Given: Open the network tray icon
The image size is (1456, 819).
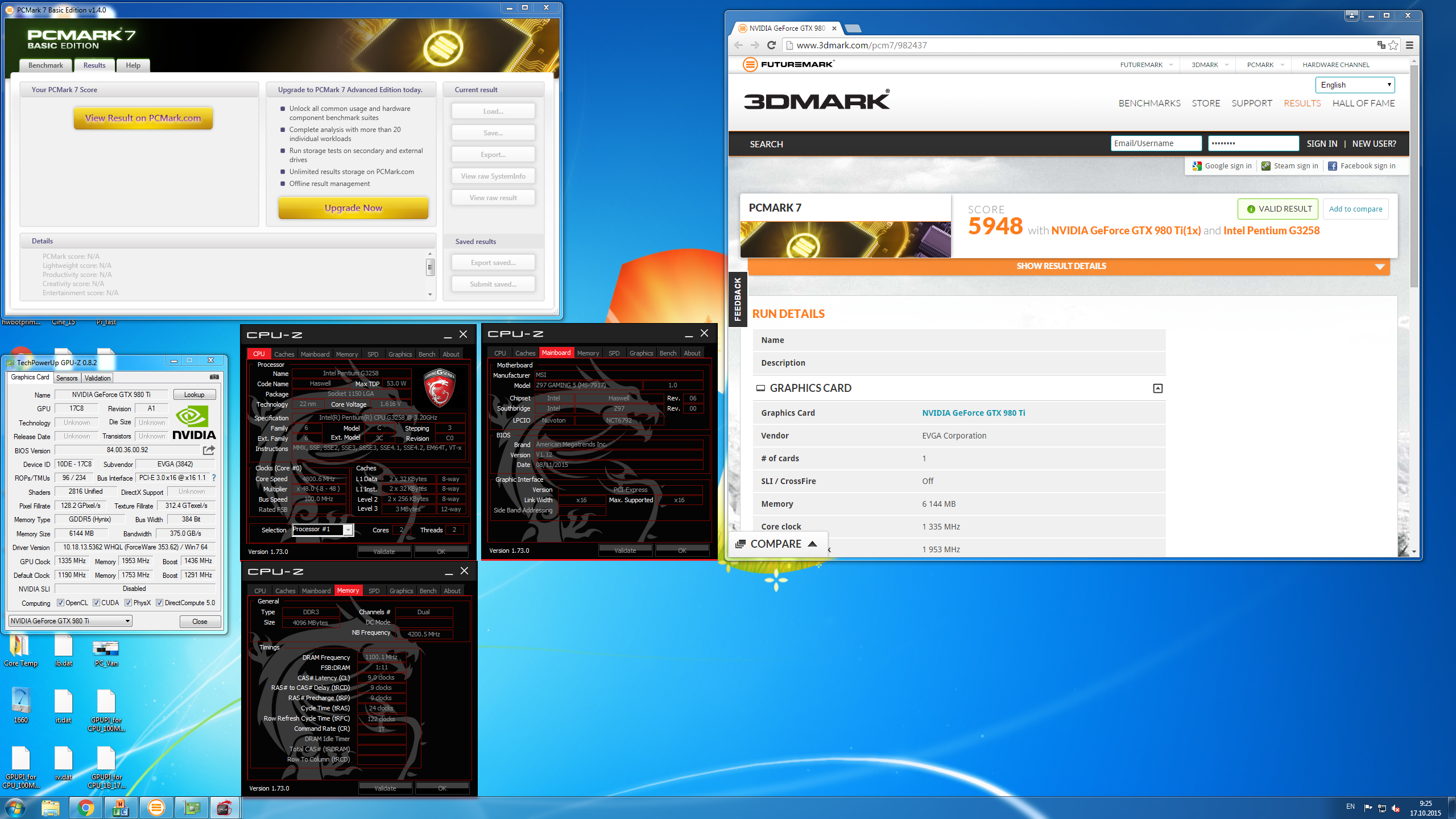Looking at the screenshot, I should (x=1382, y=808).
